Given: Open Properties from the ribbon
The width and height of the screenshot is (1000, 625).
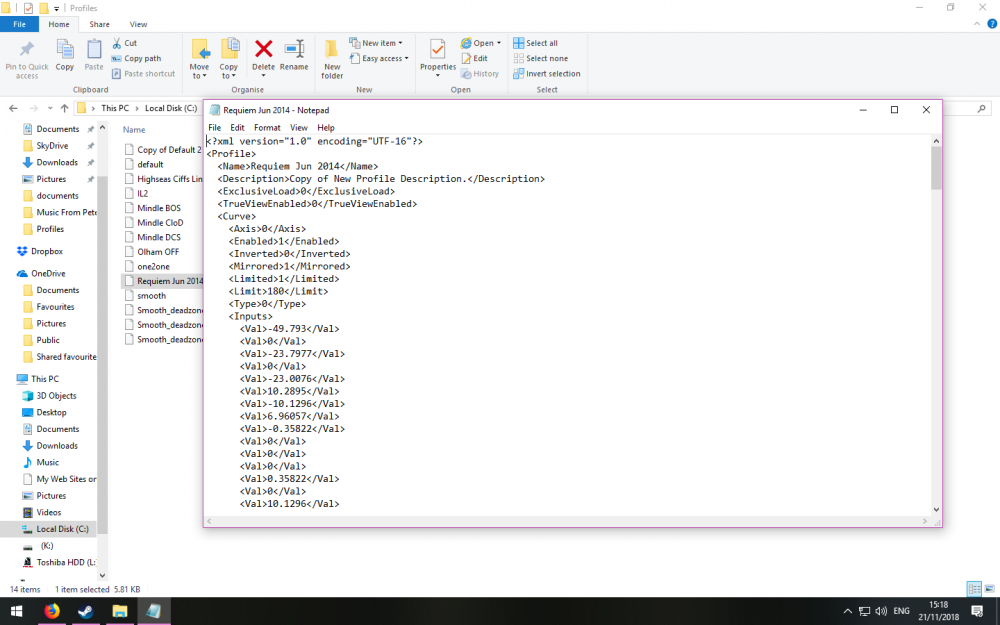Looking at the screenshot, I should [x=437, y=54].
